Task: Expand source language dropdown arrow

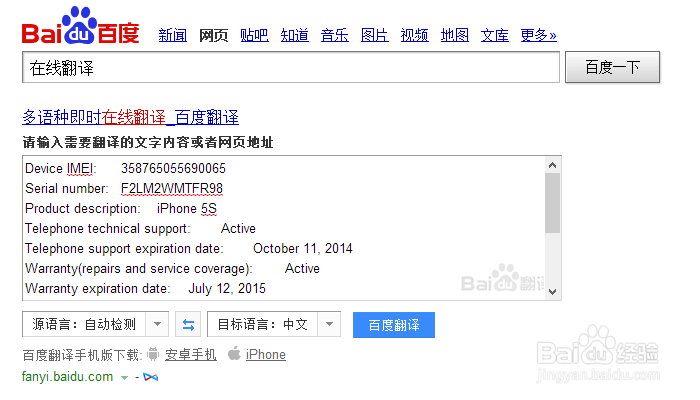Action: [x=157, y=324]
